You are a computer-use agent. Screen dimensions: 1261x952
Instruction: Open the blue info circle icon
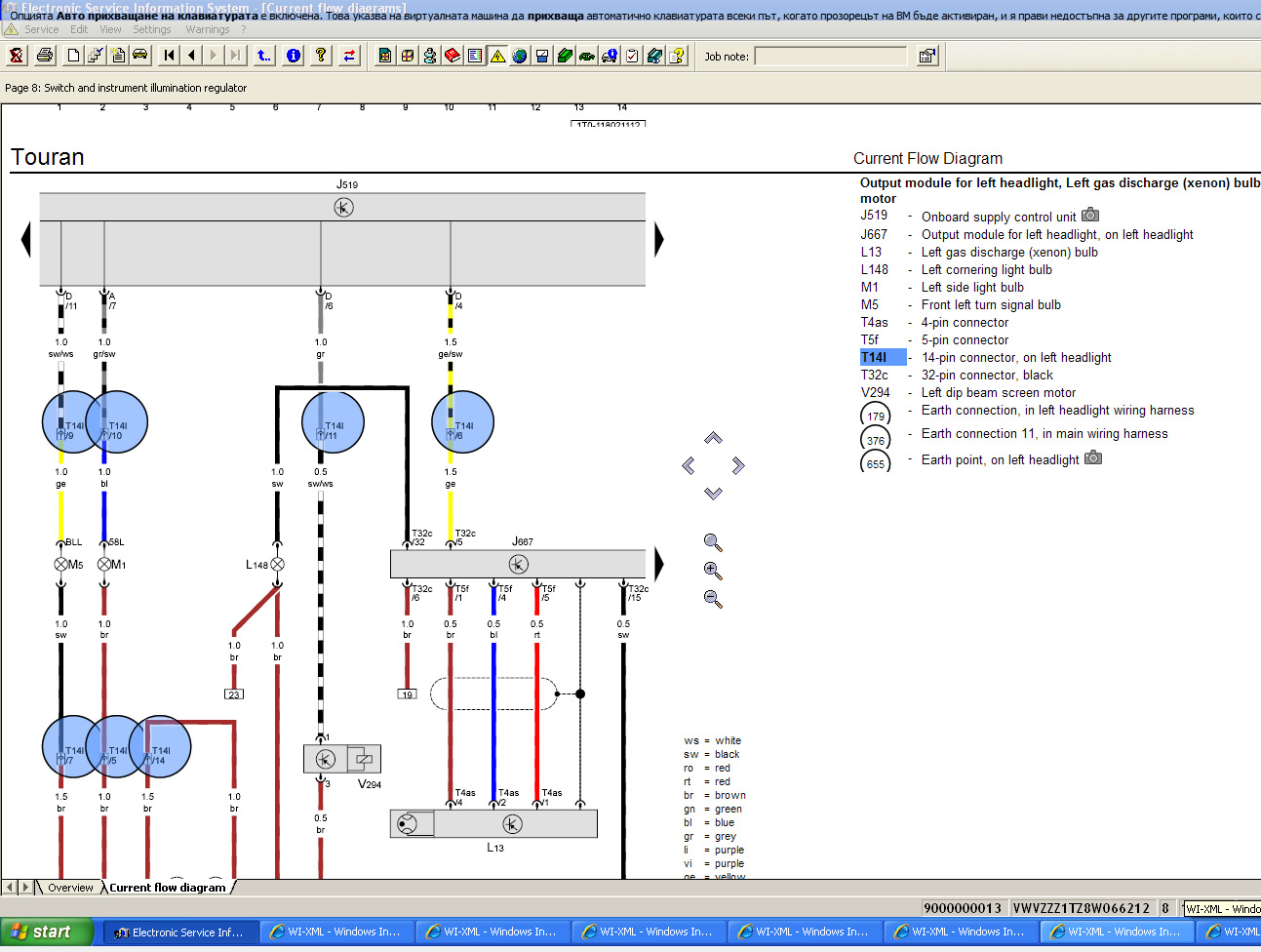click(x=293, y=56)
